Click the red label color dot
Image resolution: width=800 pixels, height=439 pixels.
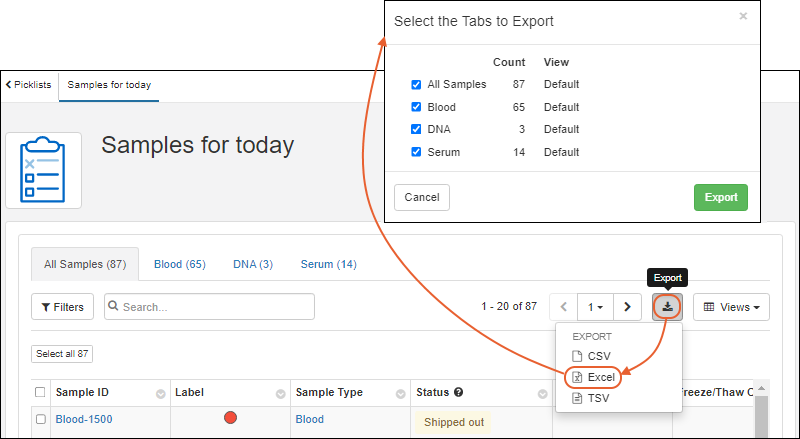(x=230, y=419)
